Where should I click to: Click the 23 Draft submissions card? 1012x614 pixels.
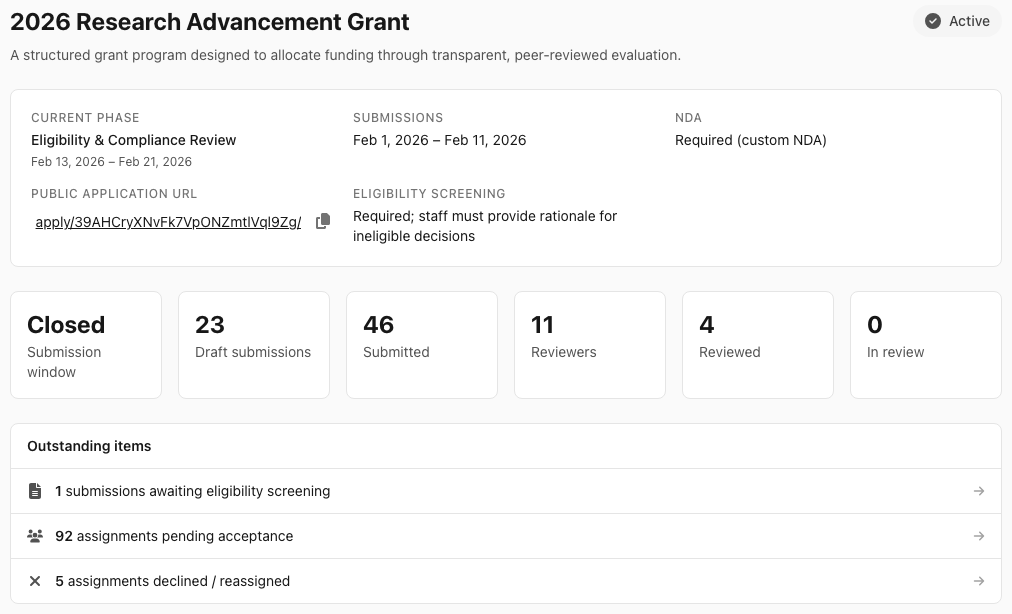[253, 344]
